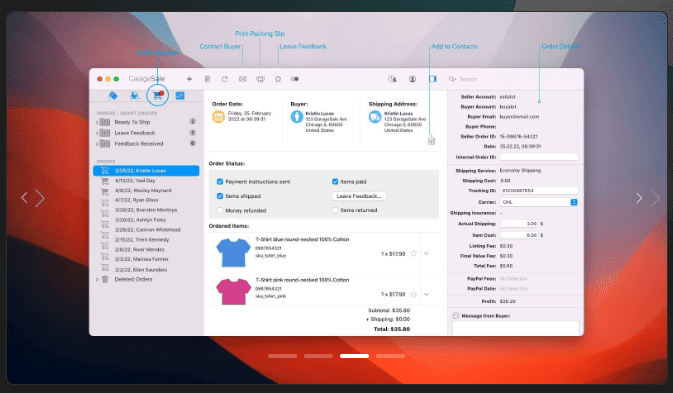
Task: Click the star beside pink T-shirt price
Action: pos(414,294)
